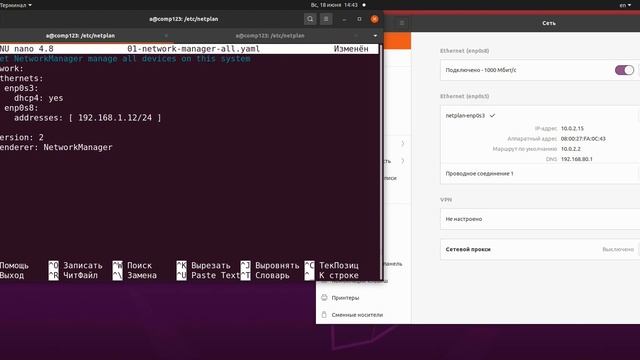This screenshot has width=640, height=360.
Task: Click the default route value 10.0.2.2
Action: coord(571,149)
